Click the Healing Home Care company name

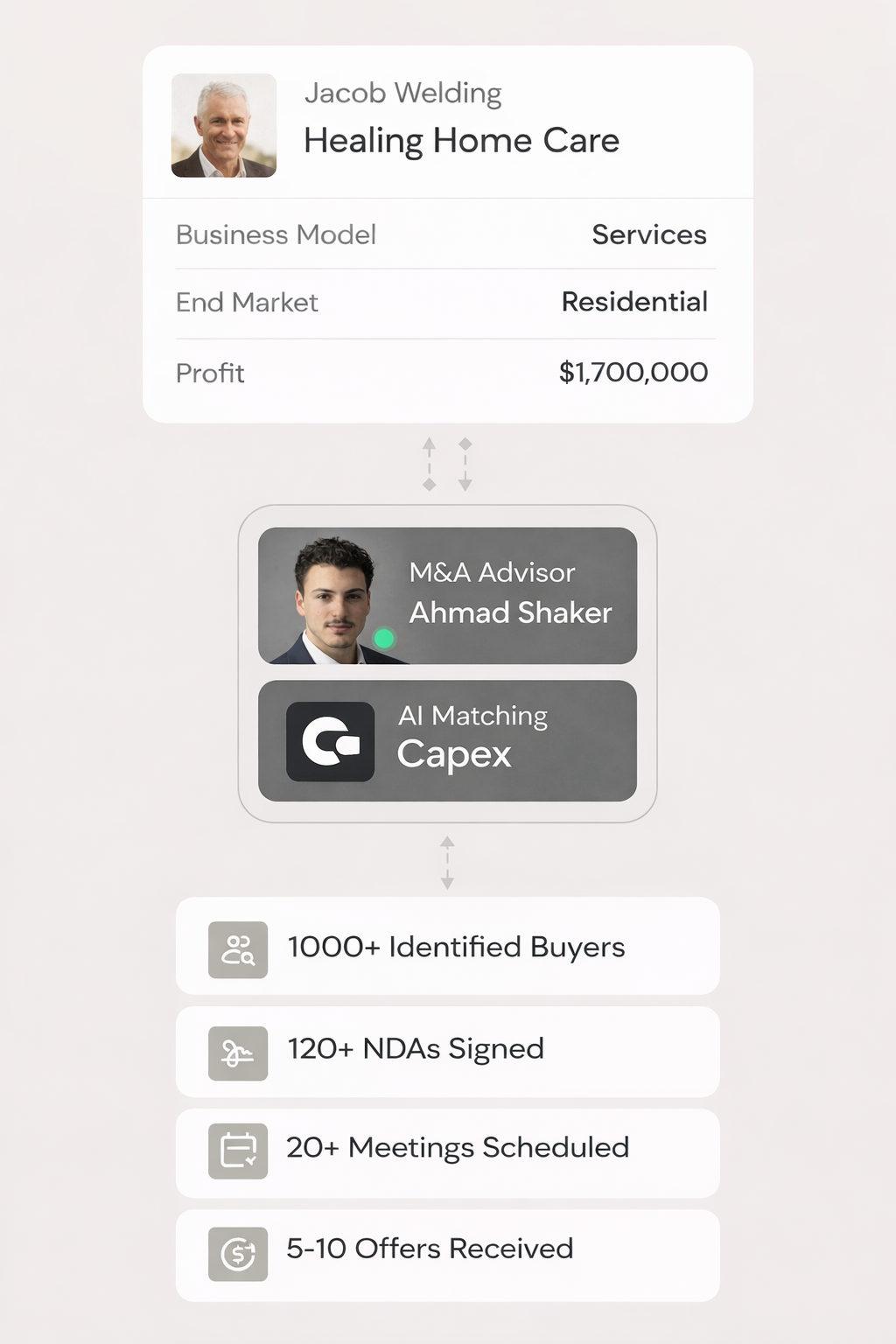pos(461,141)
